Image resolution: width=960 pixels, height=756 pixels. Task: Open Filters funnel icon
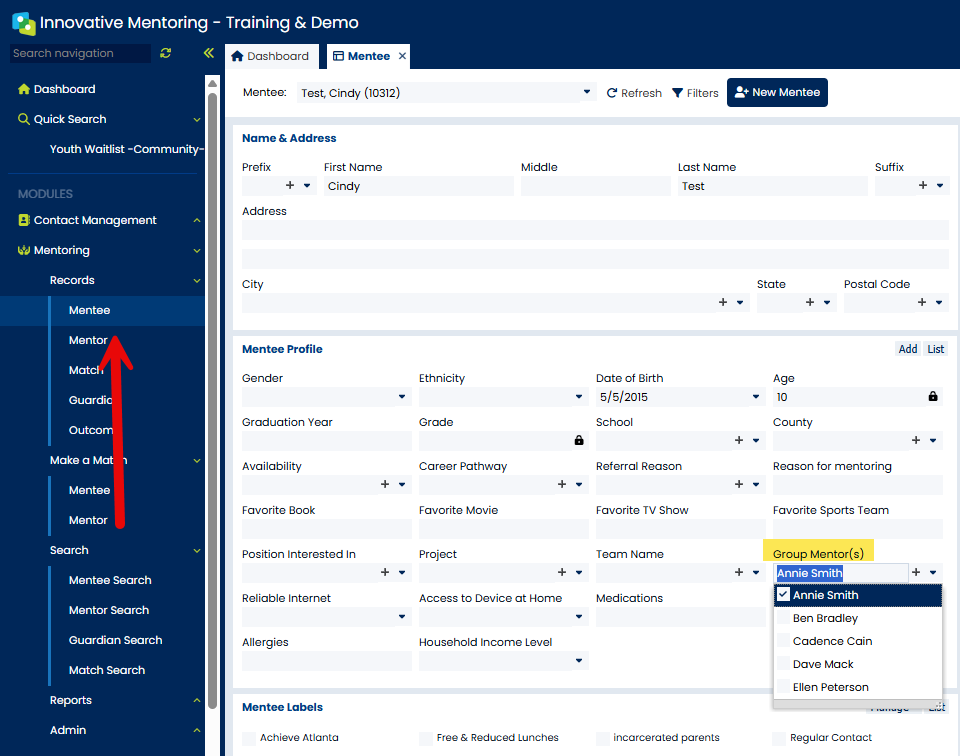tap(677, 93)
